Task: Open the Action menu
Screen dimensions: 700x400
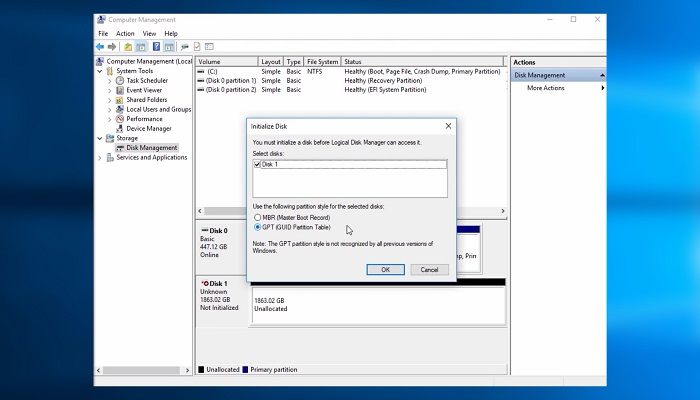Action: 125,33
